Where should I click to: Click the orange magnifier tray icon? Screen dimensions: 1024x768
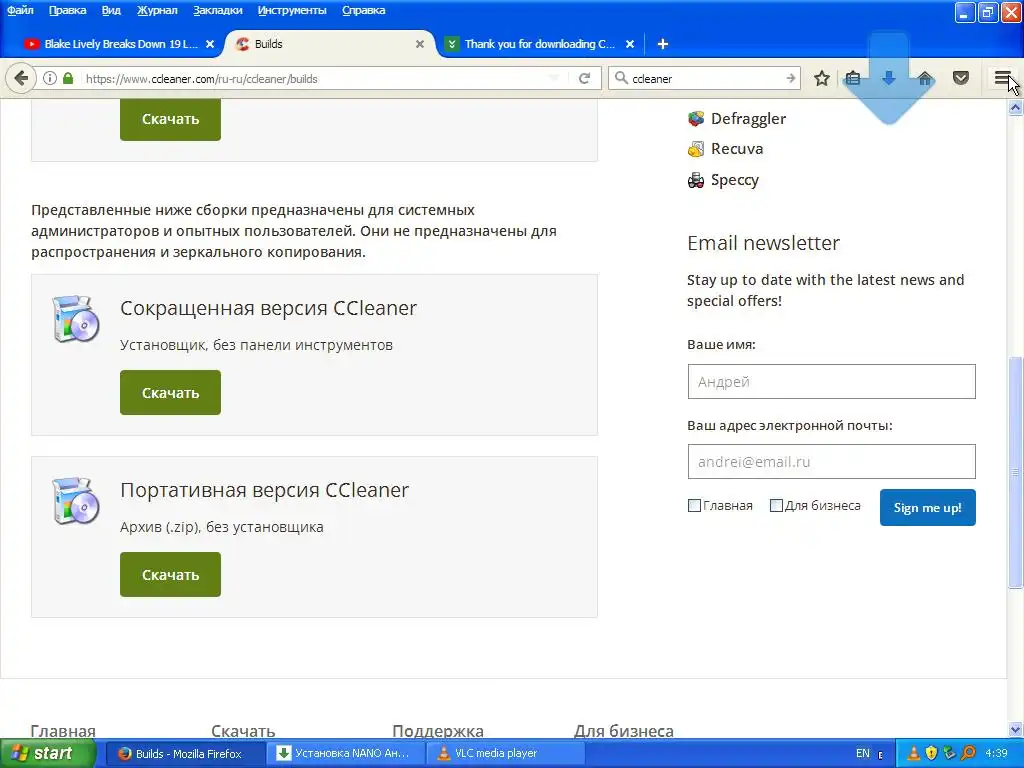click(x=968, y=753)
